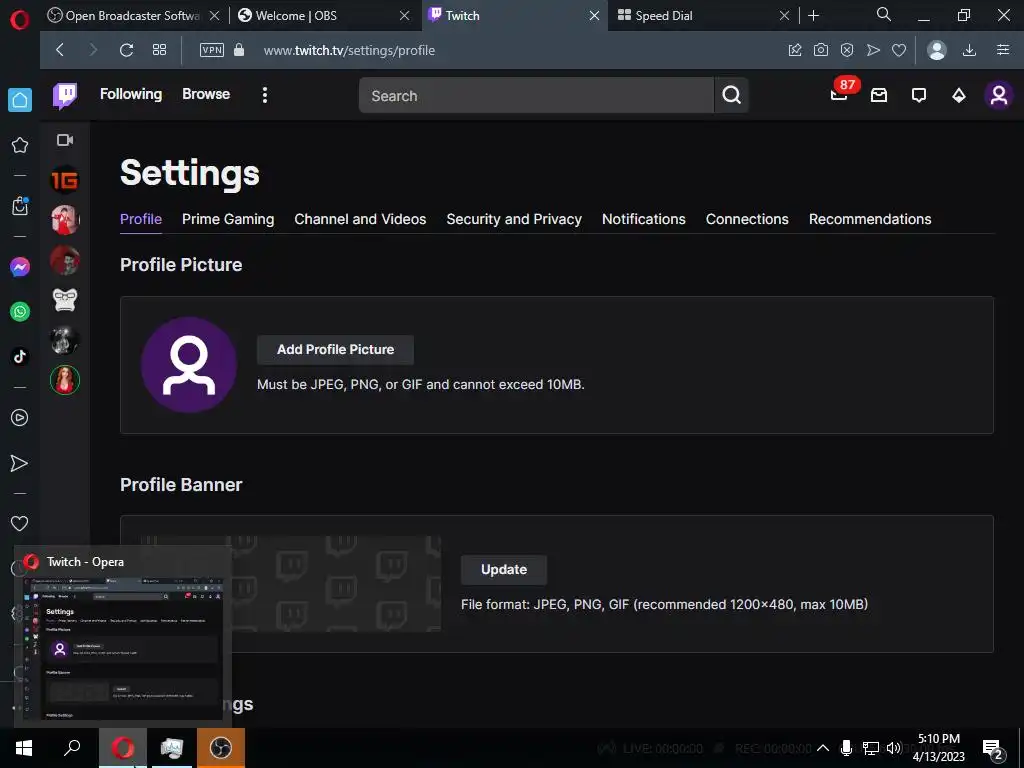Image resolution: width=1024 pixels, height=768 pixels.
Task: Open the gorilla-face followed channel avatar
Action: [x=65, y=300]
